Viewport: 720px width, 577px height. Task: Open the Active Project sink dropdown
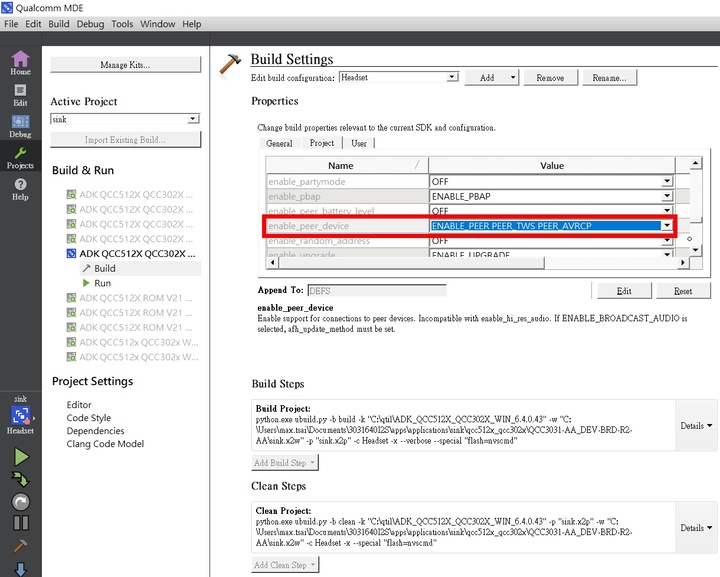point(124,119)
